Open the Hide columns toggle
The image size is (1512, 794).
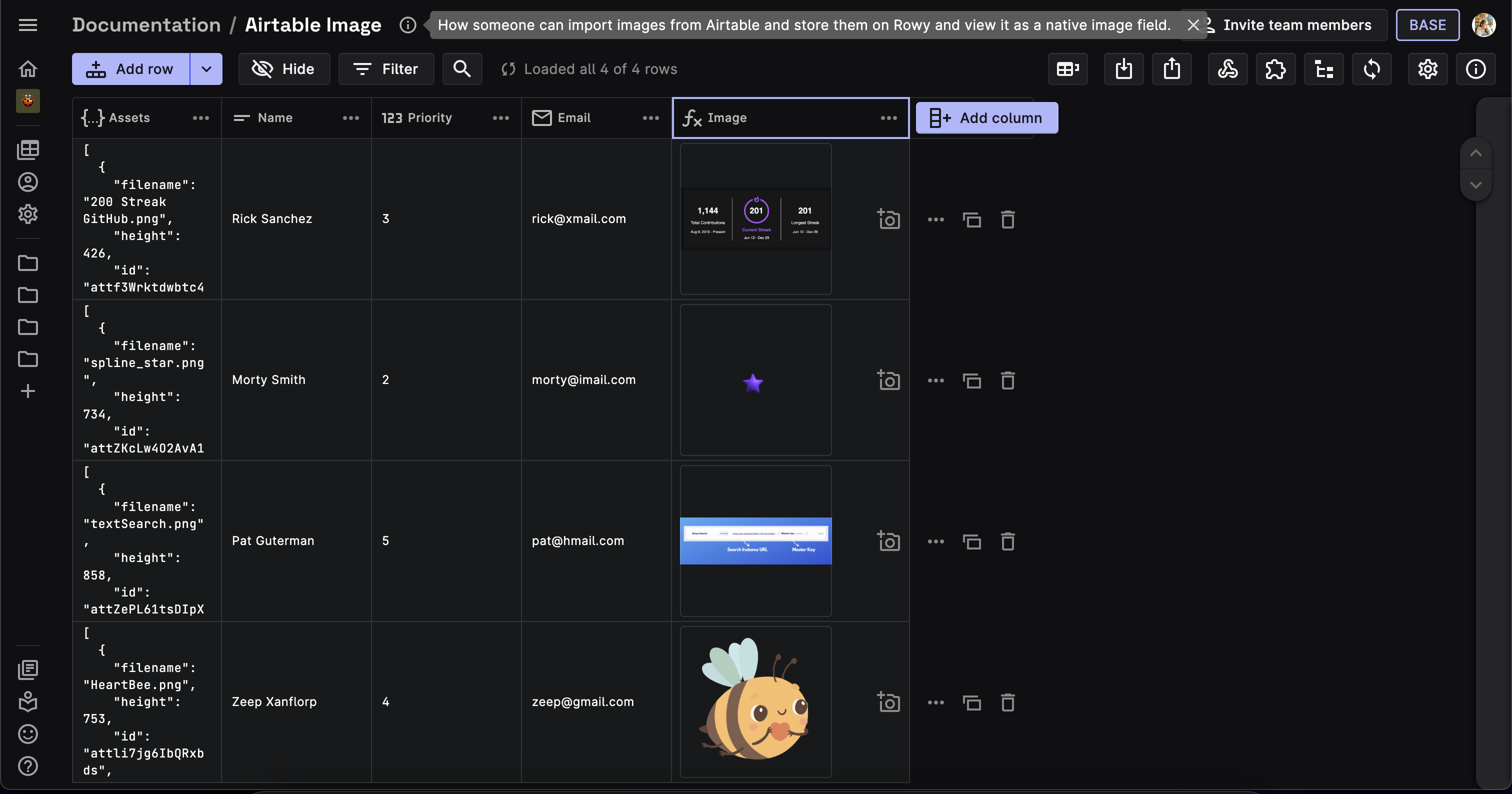(x=284, y=69)
